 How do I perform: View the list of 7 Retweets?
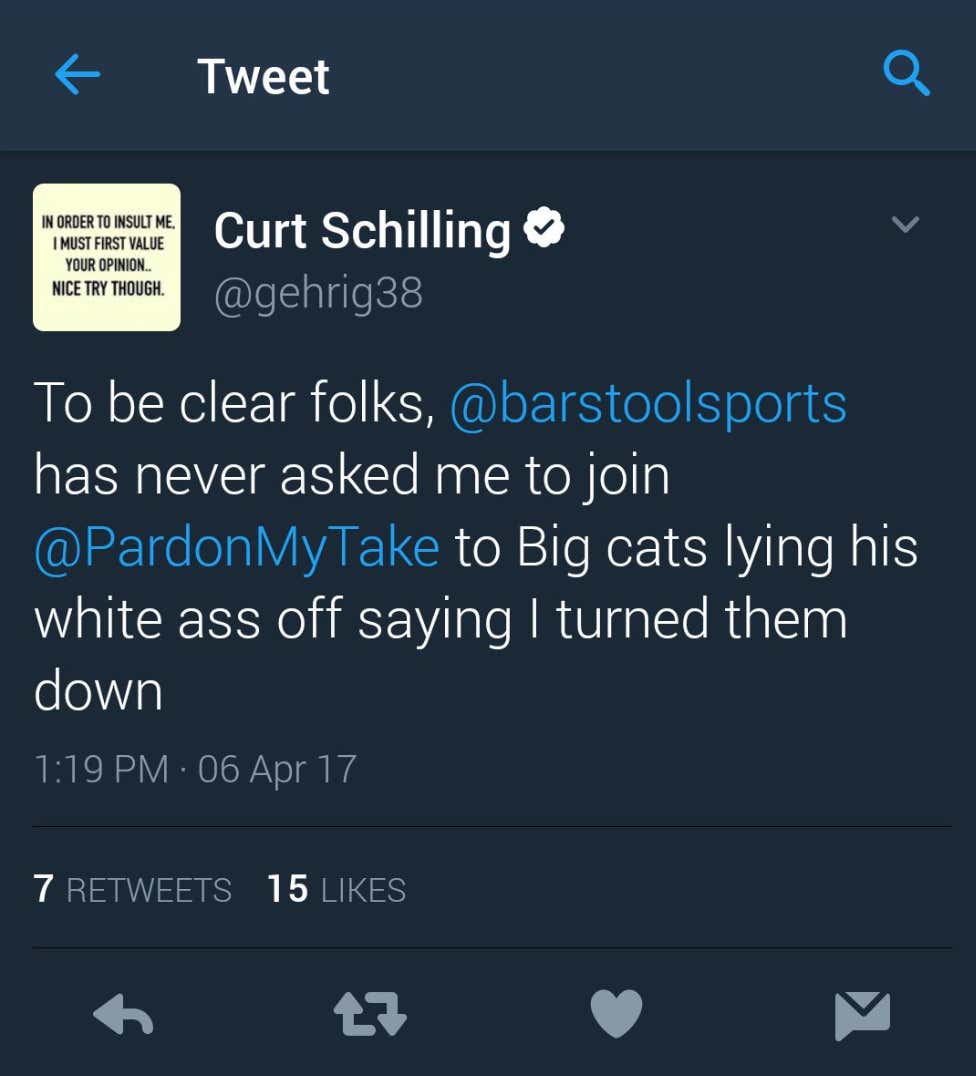click(x=132, y=889)
